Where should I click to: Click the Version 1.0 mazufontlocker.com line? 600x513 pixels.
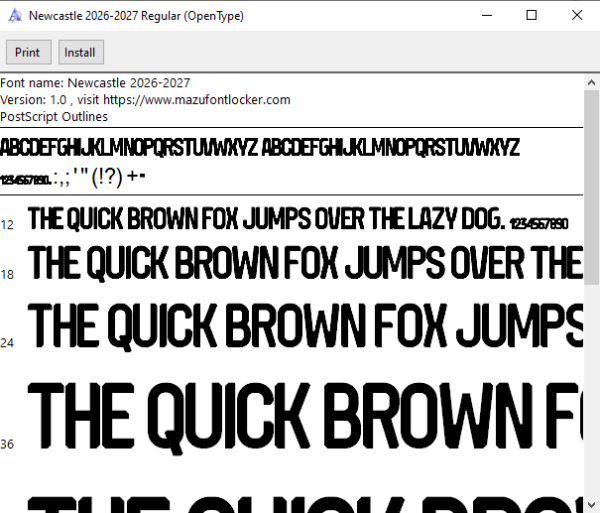pos(145,100)
